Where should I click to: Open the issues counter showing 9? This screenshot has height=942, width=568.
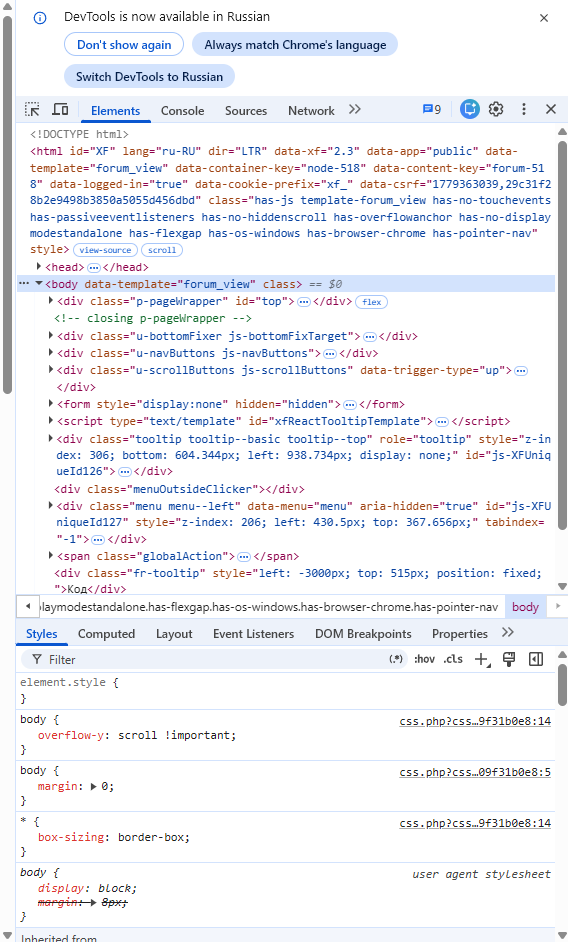click(x=432, y=109)
